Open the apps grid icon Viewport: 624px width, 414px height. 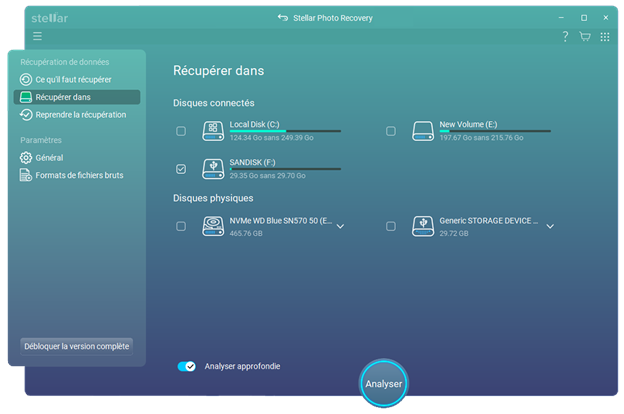click(605, 37)
